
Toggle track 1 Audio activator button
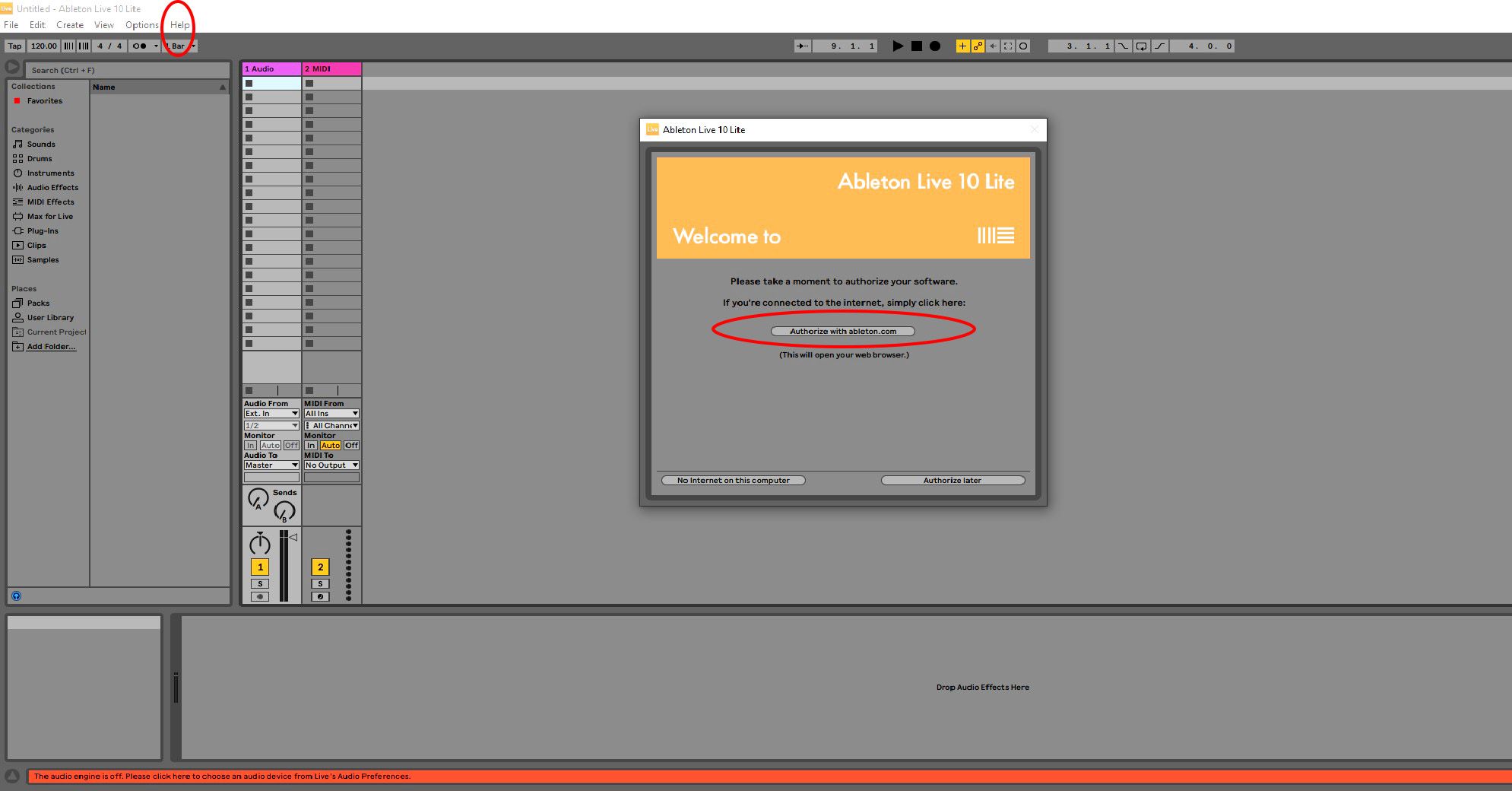pos(260,567)
